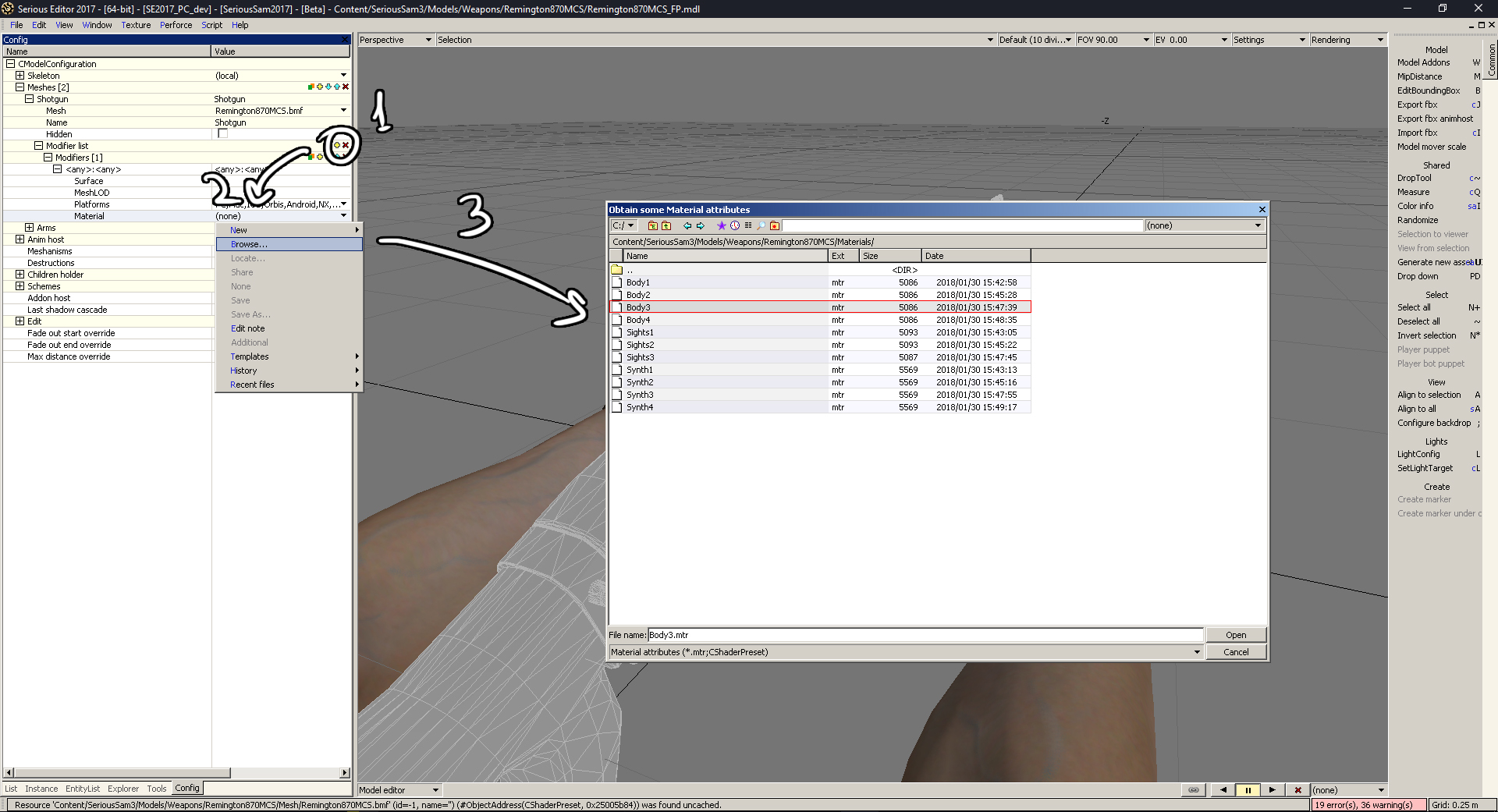The image size is (1498, 812).
Task: Close the Obtain some Material attributes dialog
Action: [x=1262, y=209]
